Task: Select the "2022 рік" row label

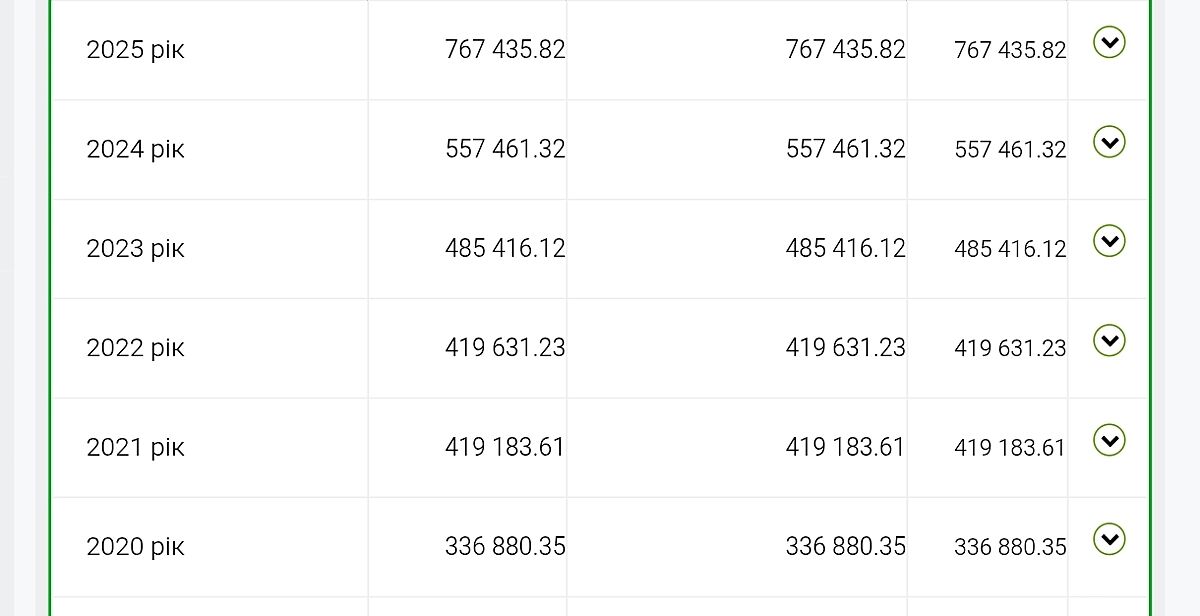Action: pos(135,348)
